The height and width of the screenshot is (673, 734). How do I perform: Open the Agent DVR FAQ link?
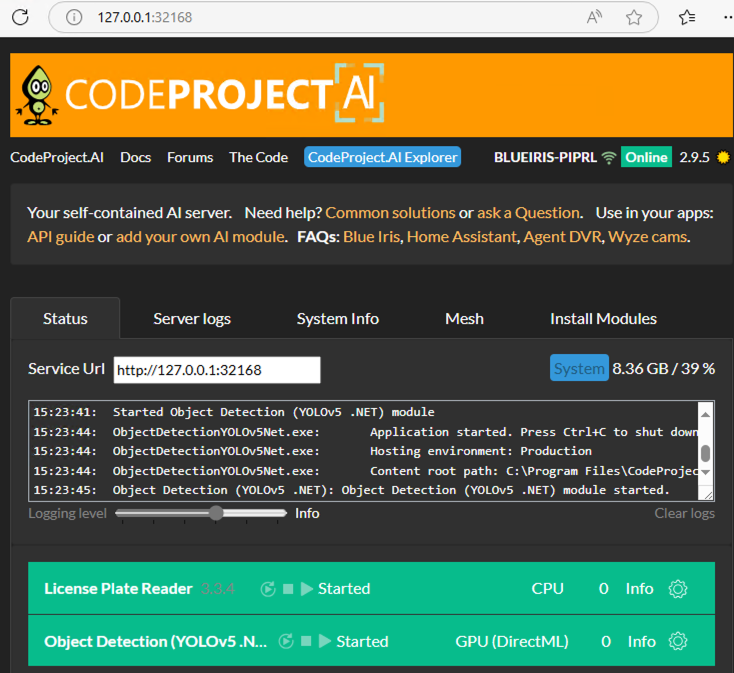(563, 237)
